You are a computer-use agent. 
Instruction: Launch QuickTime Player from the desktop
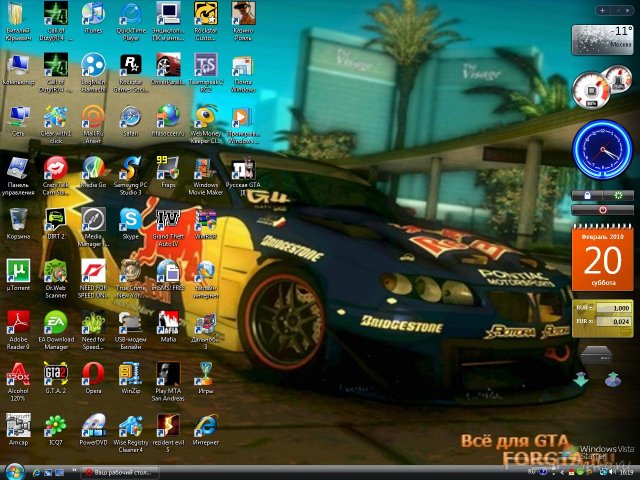[130, 14]
